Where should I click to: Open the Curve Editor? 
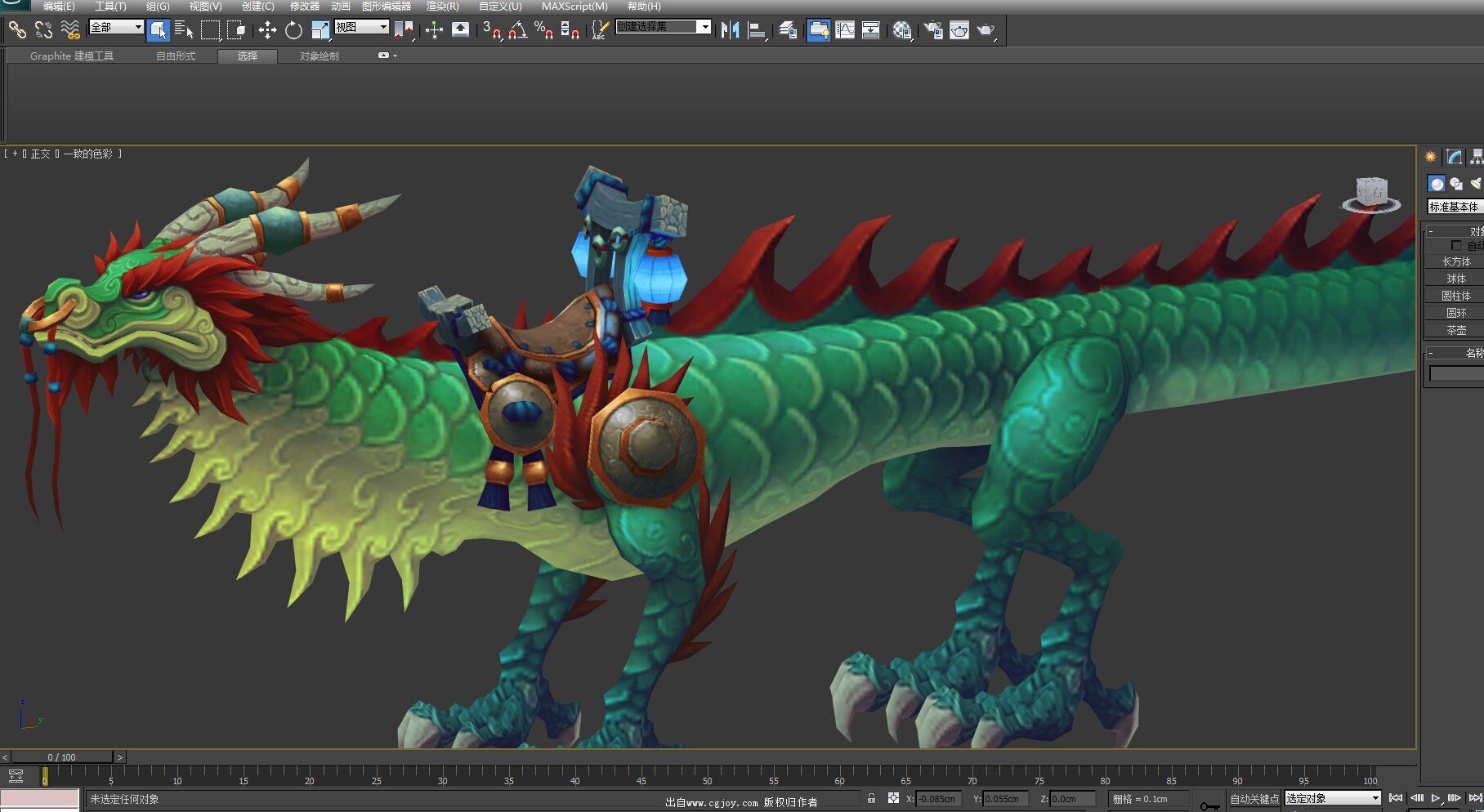click(x=845, y=30)
